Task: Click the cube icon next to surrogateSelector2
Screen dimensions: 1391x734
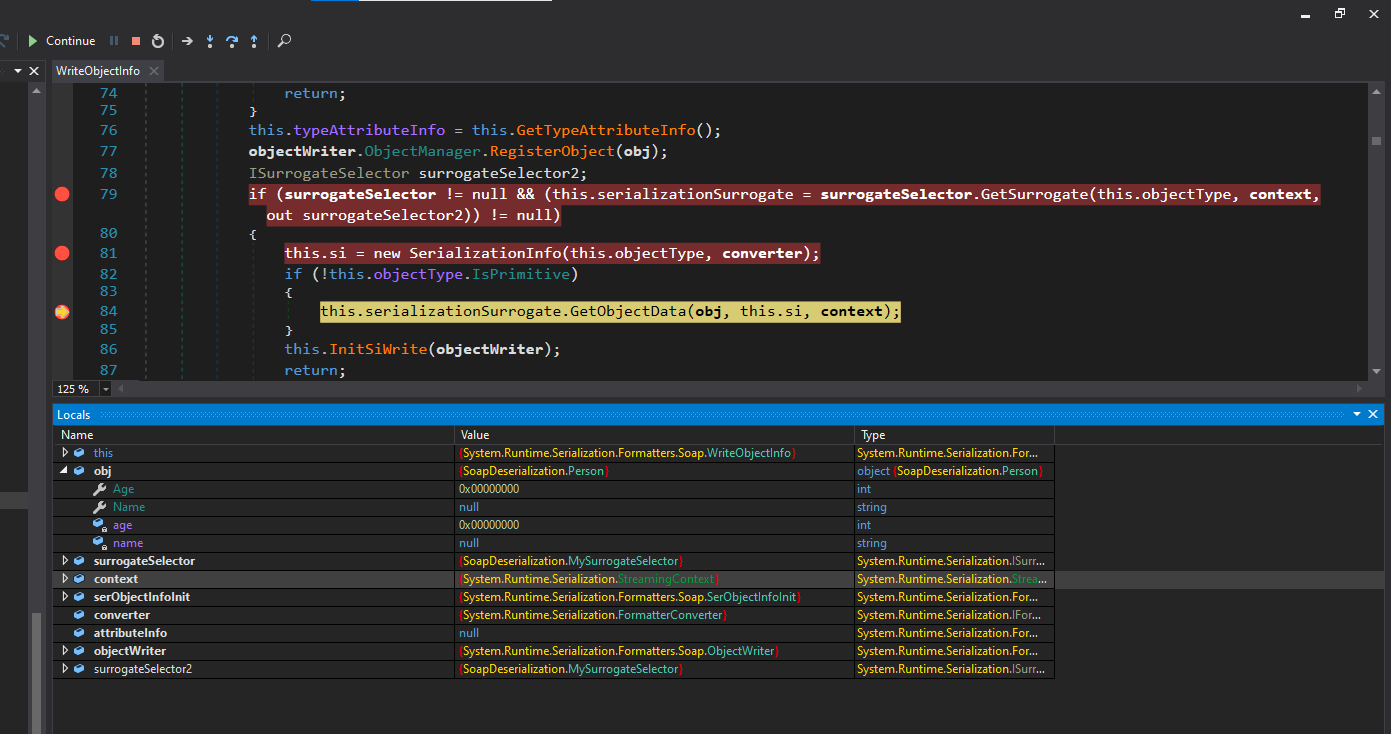Action: coord(81,669)
